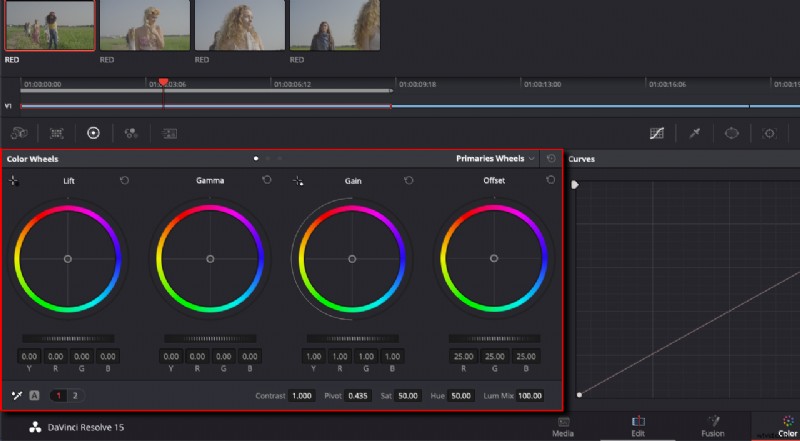Open the Curves palette icon
Screen dimensions: 800x441
click(x=657, y=133)
